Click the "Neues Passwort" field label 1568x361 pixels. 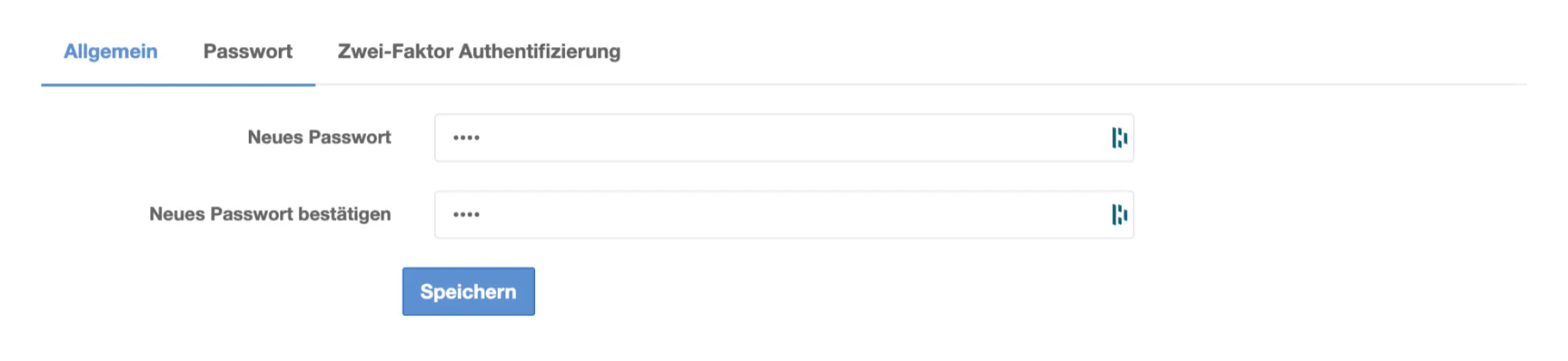(x=319, y=138)
